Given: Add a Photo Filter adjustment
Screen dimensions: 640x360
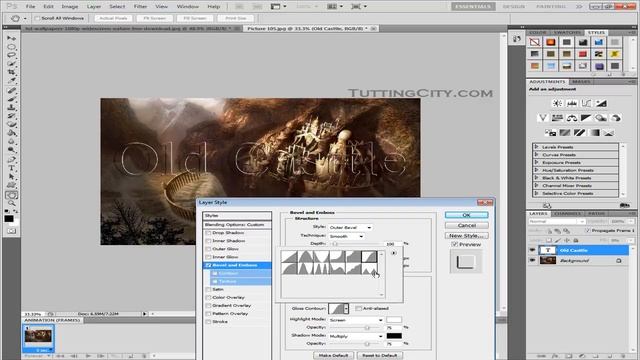Looking at the screenshot, I should tap(601, 118).
